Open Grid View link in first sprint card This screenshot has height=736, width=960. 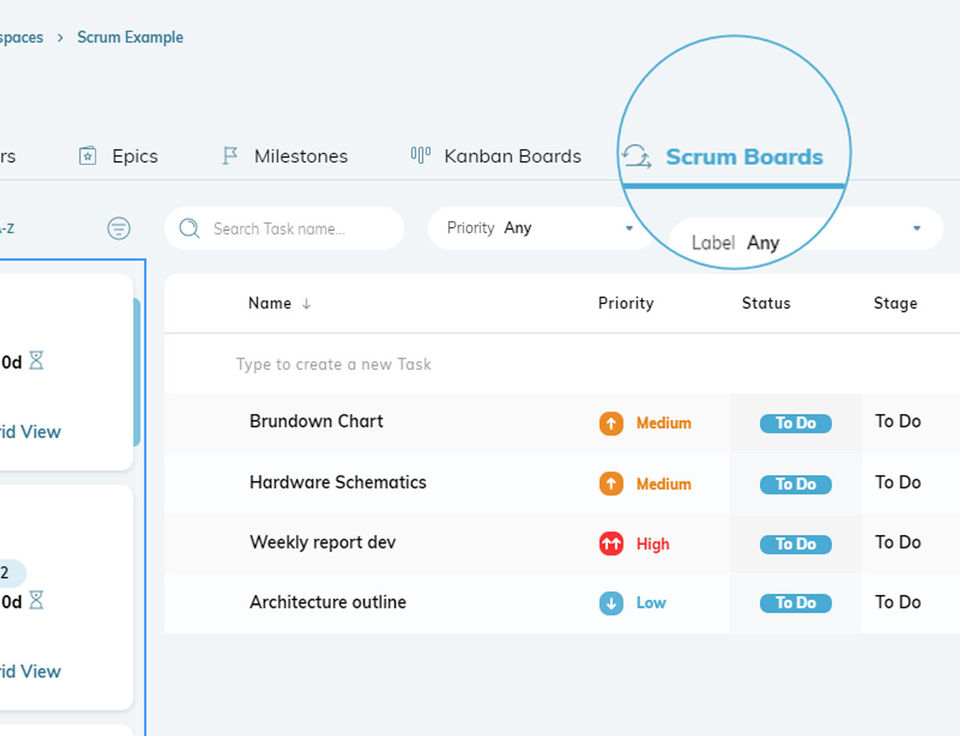tap(30, 432)
